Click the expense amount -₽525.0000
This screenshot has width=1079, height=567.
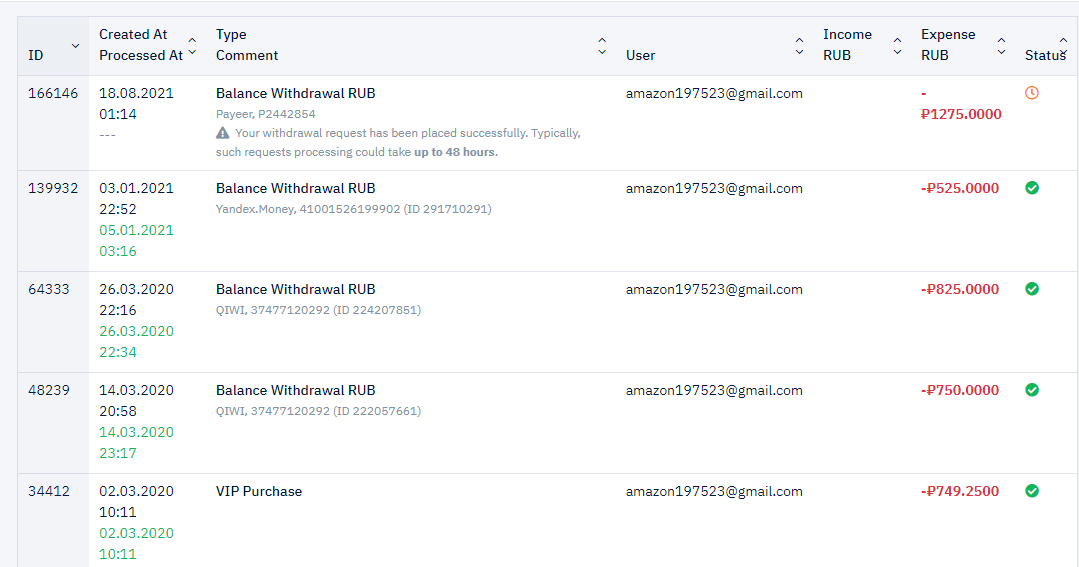tap(960, 188)
